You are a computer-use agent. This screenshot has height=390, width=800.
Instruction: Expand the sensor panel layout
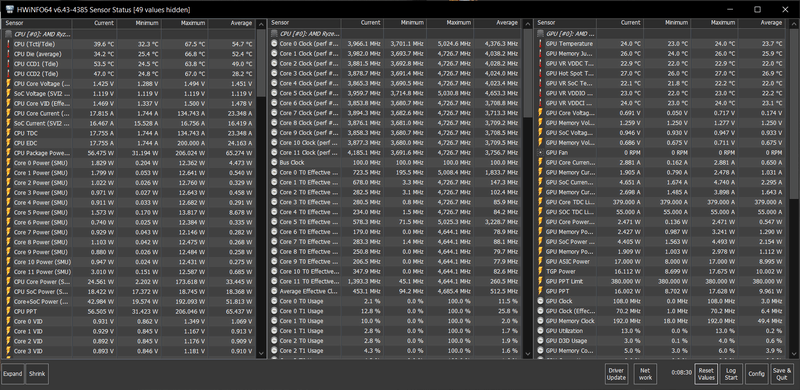[x=13, y=374]
